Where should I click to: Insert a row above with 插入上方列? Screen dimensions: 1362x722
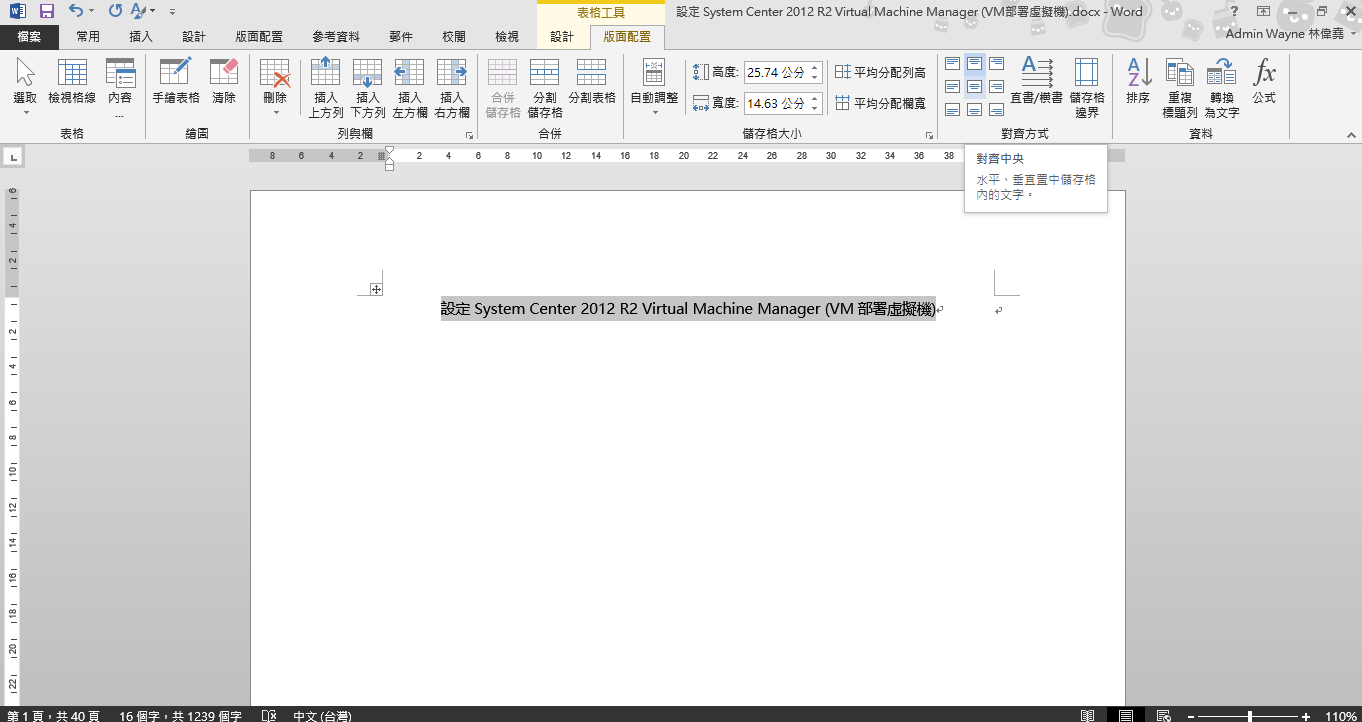click(326, 88)
